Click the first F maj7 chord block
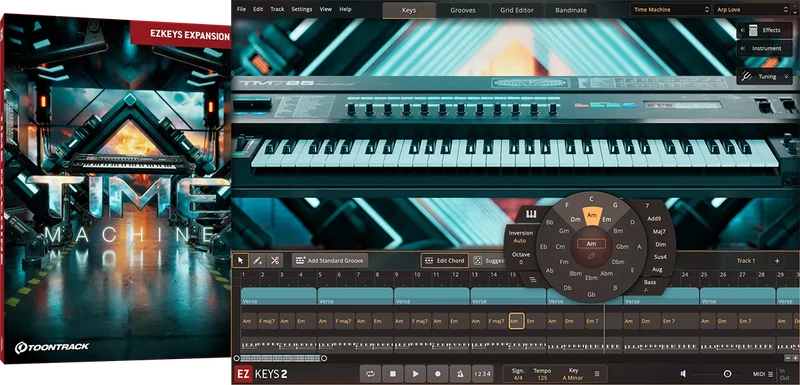The width and height of the screenshot is (800, 385). pos(267,321)
